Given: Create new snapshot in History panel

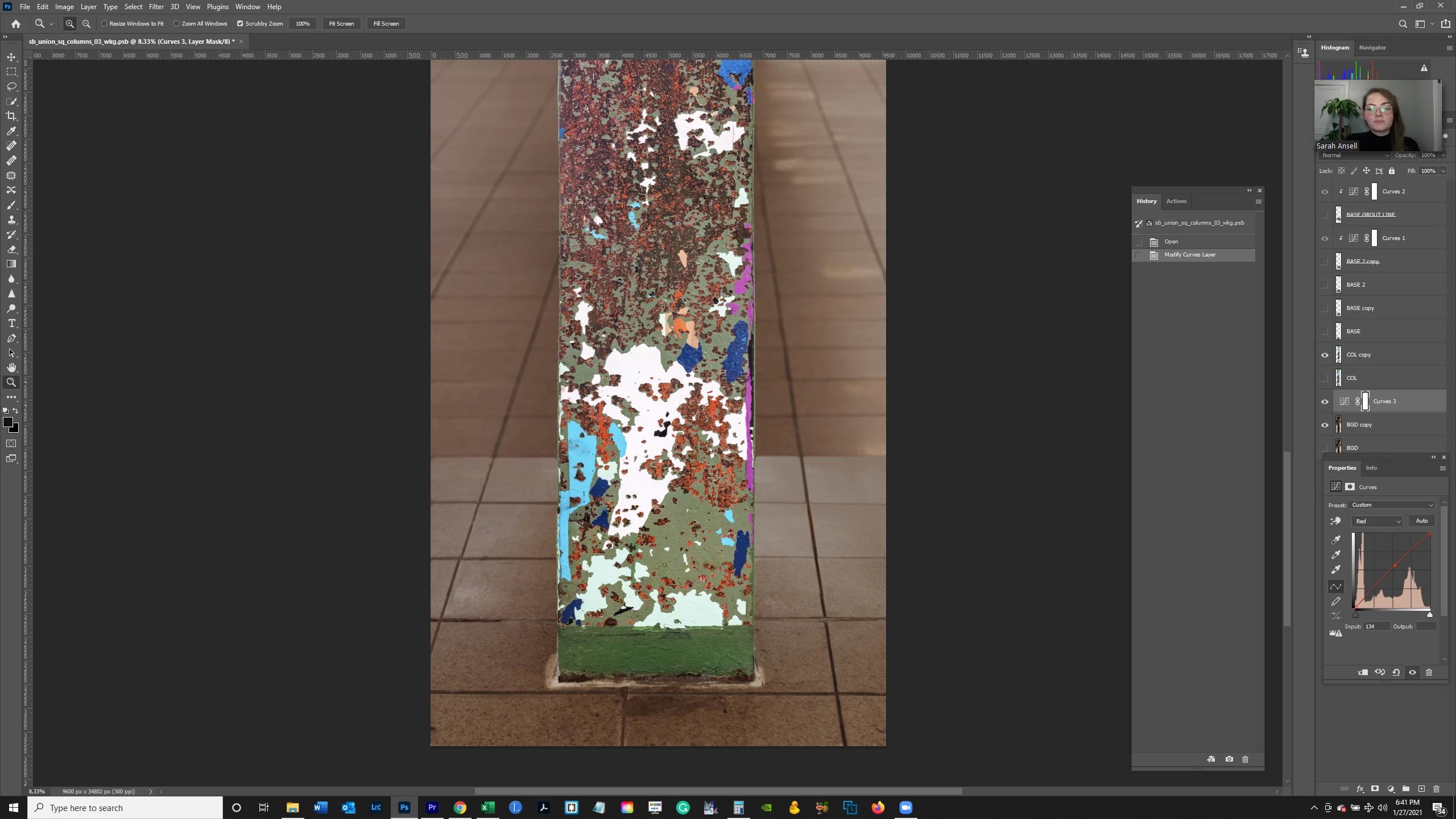Looking at the screenshot, I should click(x=1229, y=759).
